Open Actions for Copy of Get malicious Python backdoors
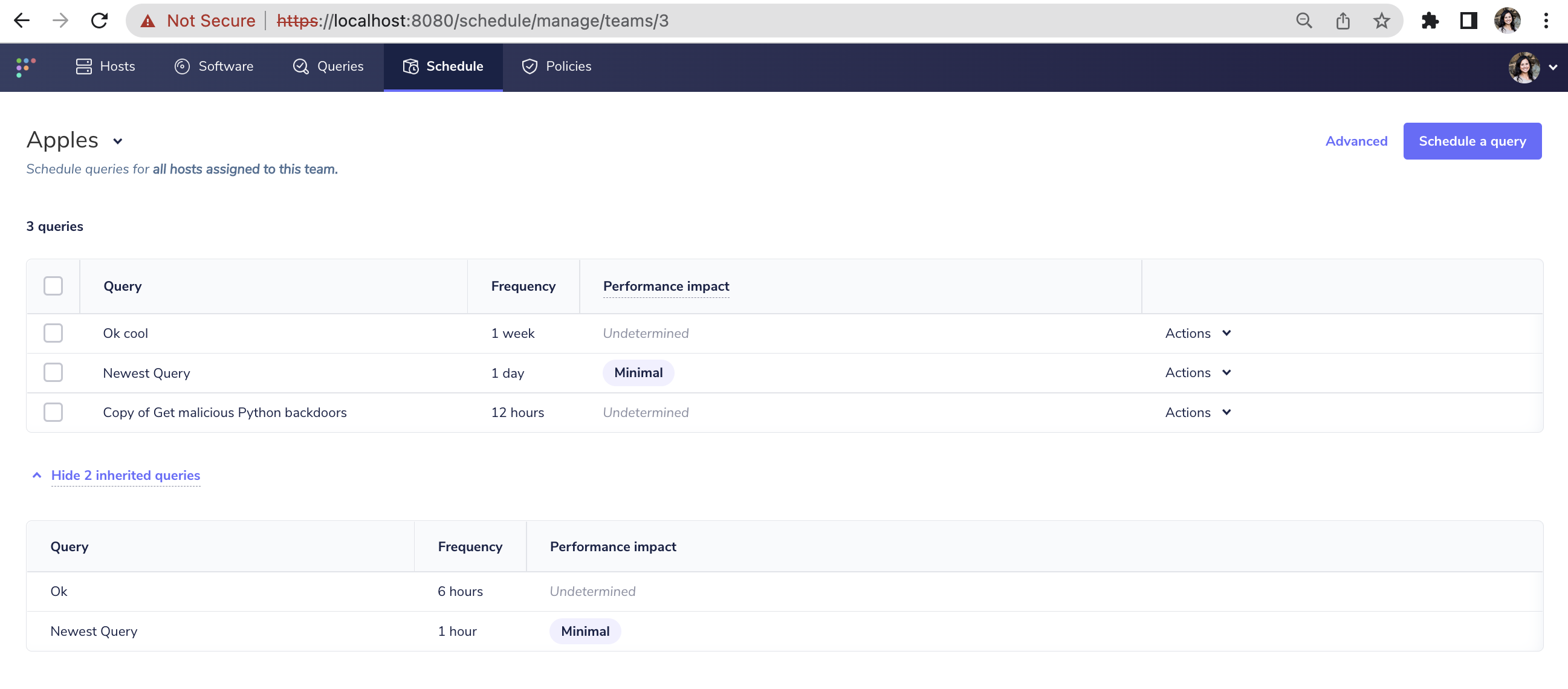Image resolution: width=1568 pixels, height=689 pixels. coord(1197,412)
